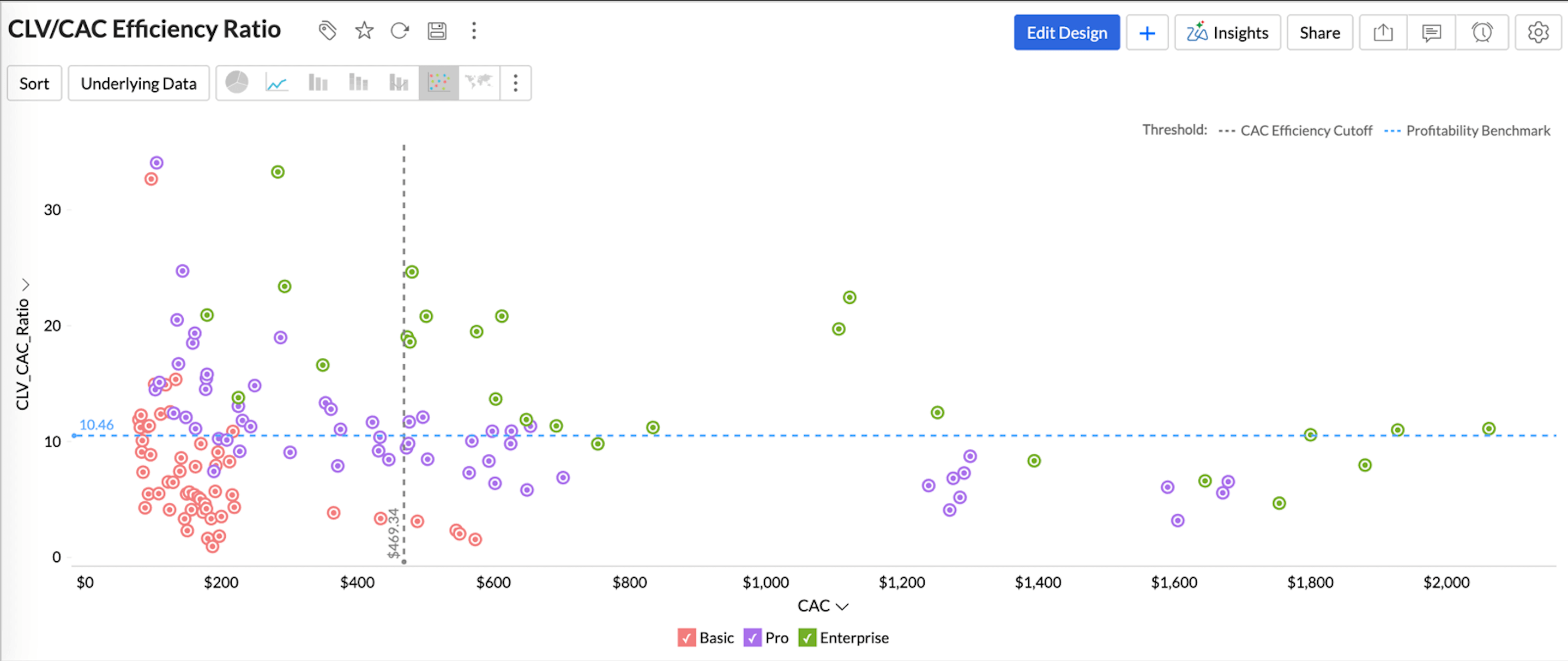The image size is (1568, 661).
Task: Switch to line chart type
Action: click(277, 82)
